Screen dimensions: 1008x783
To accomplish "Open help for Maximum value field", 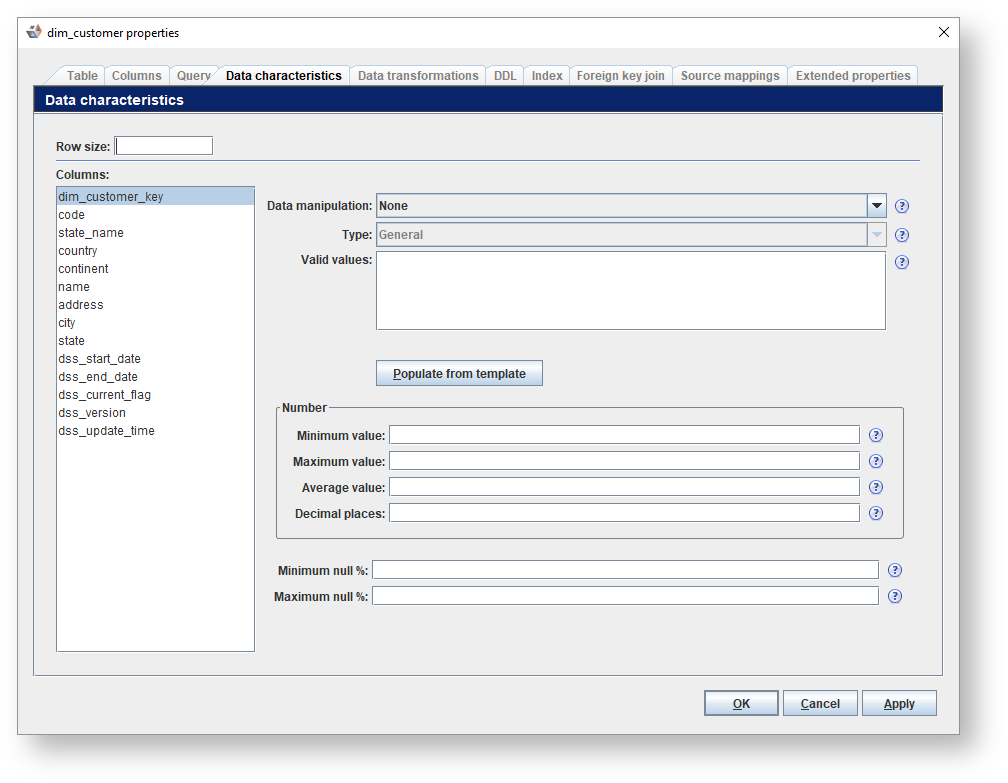I will click(875, 461).
